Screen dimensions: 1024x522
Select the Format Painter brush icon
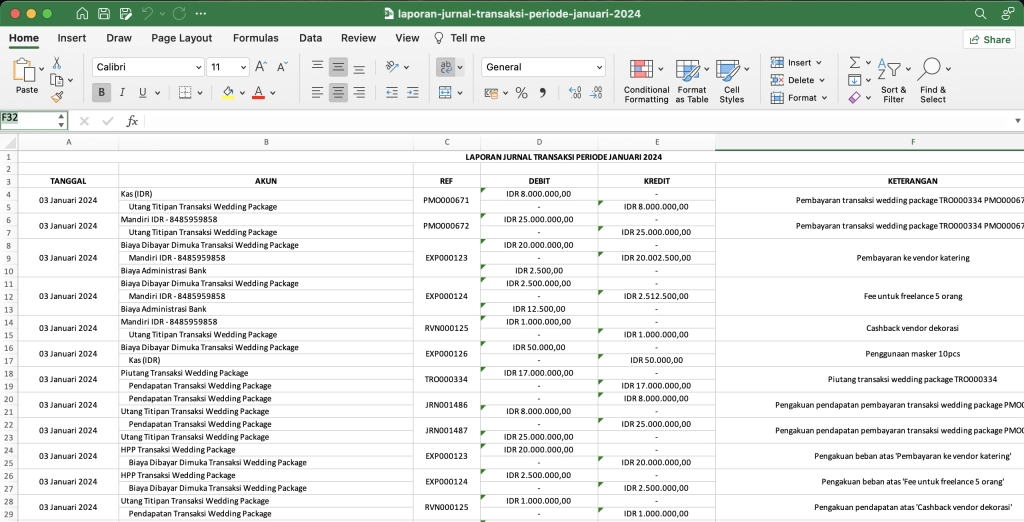pos(57,97)
